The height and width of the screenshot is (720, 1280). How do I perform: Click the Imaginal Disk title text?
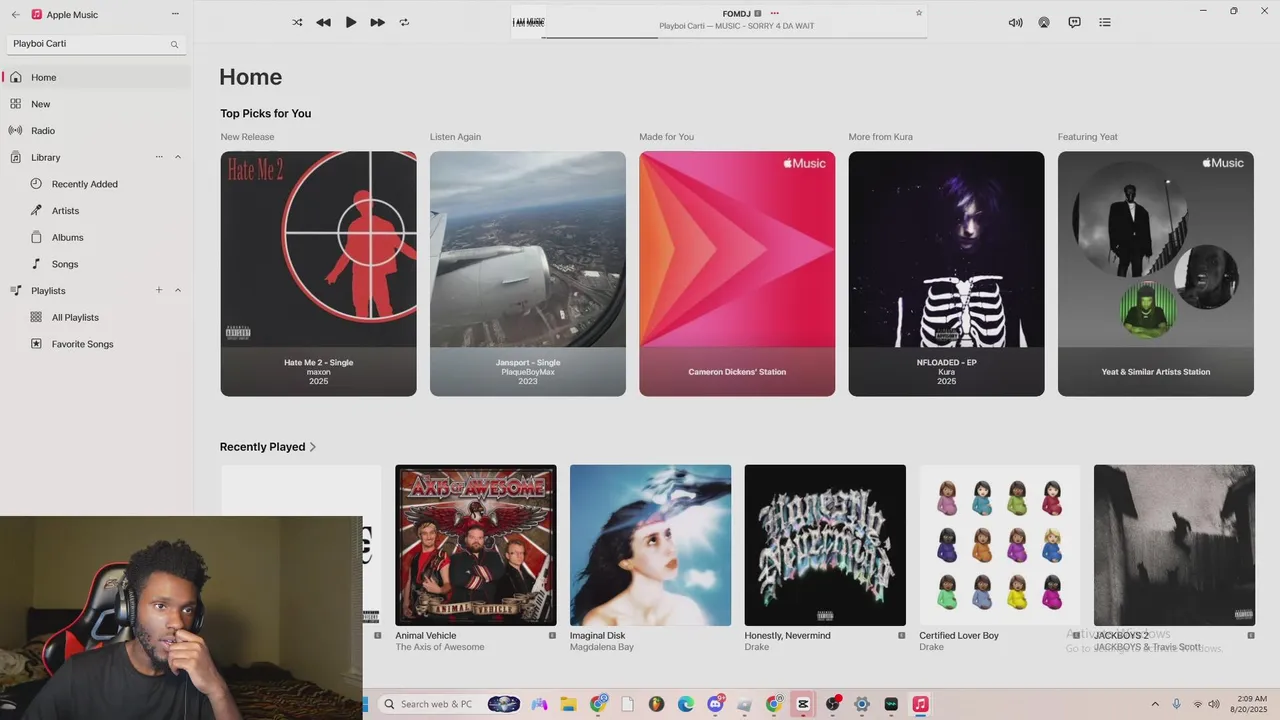598,635
